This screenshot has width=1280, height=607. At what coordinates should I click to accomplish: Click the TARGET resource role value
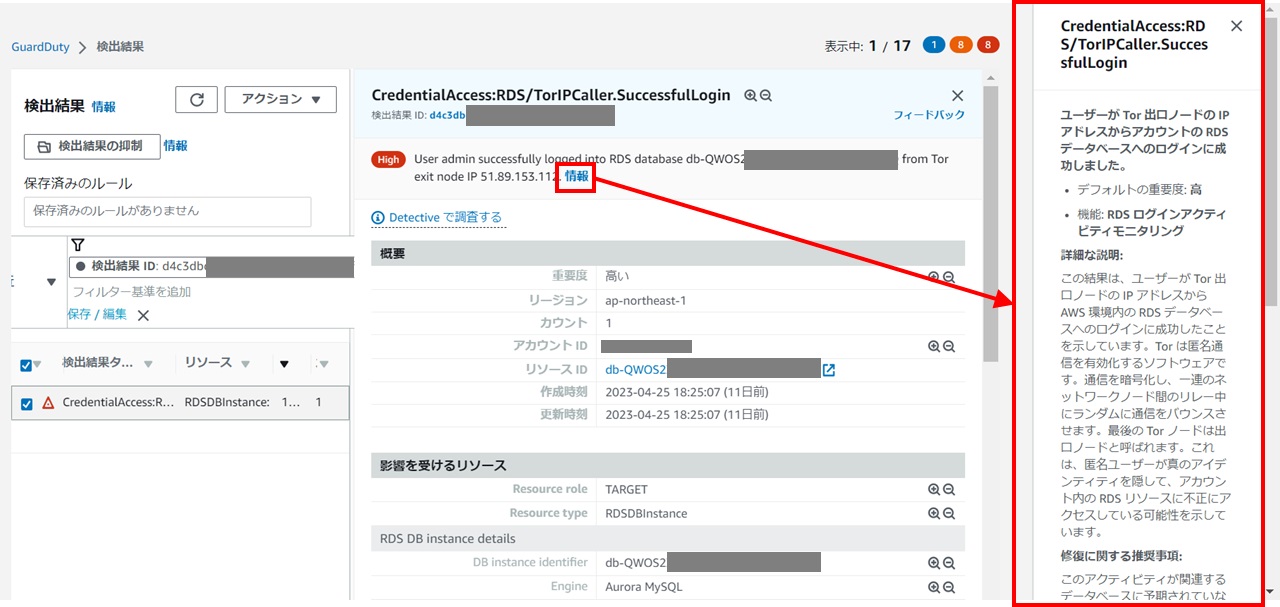pos(626,490)
